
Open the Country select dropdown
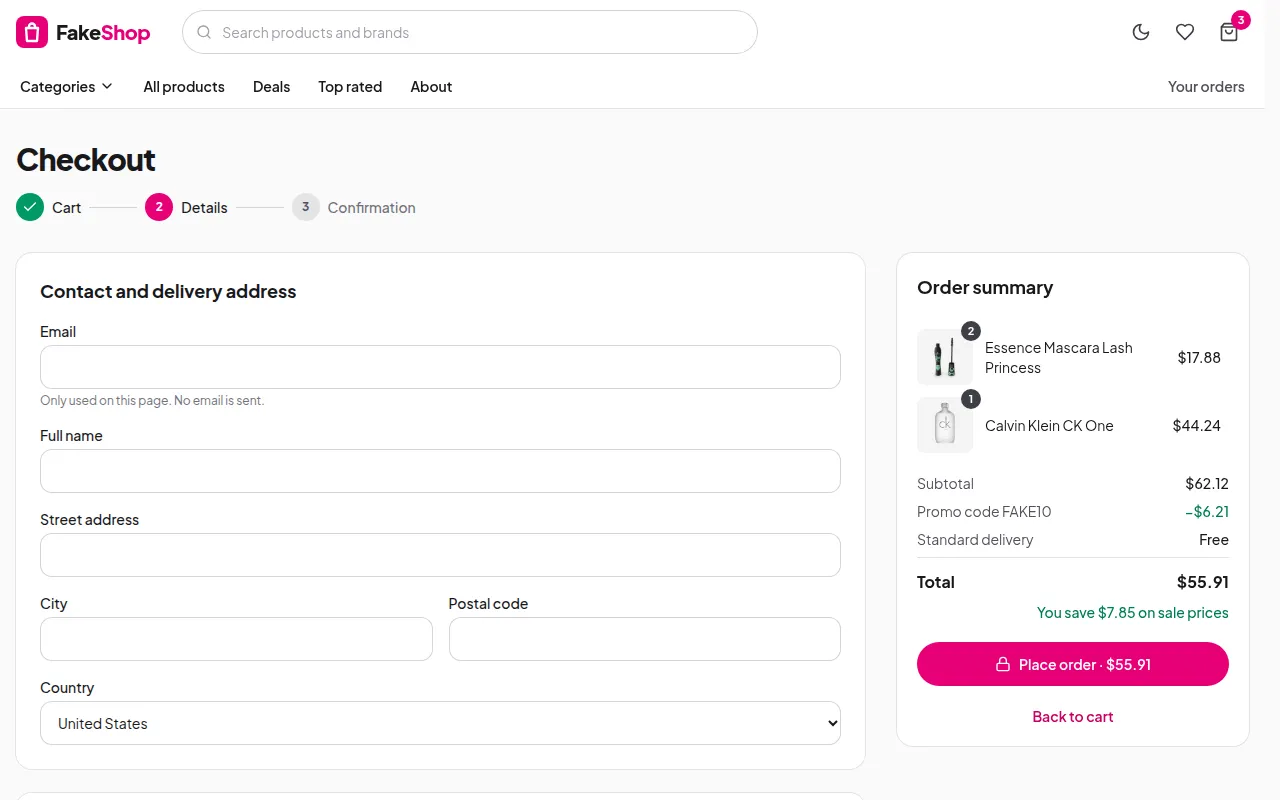(440, 723)
